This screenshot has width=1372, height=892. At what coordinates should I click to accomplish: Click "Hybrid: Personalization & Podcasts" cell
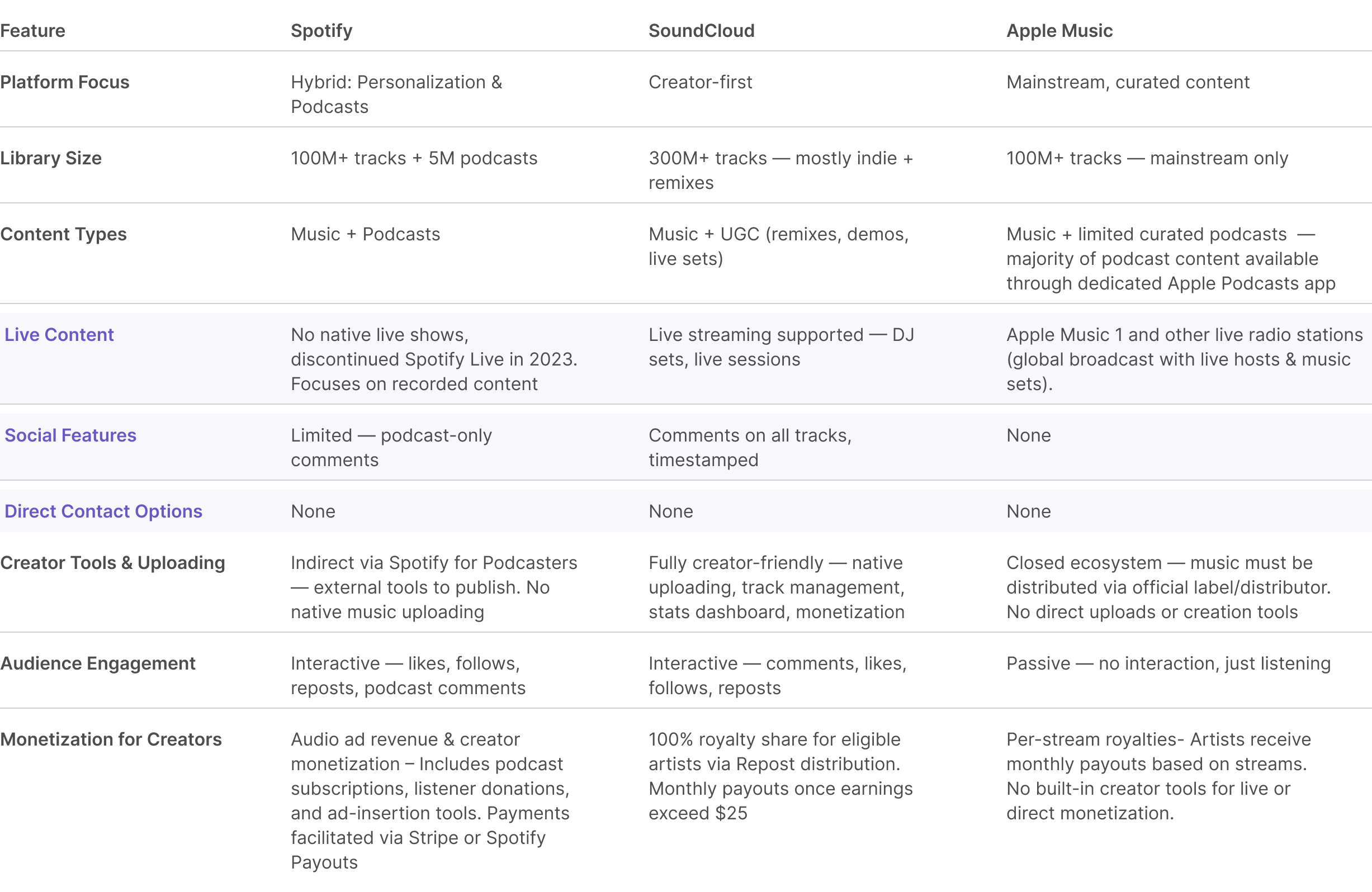click(396, 94)
